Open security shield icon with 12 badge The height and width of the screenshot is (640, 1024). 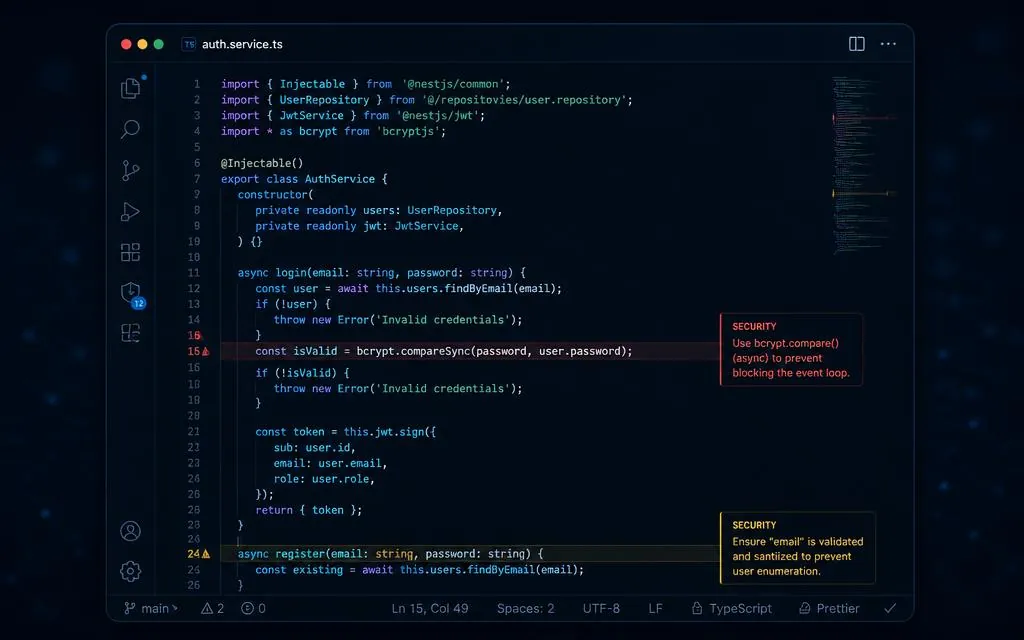coord(132,294)
